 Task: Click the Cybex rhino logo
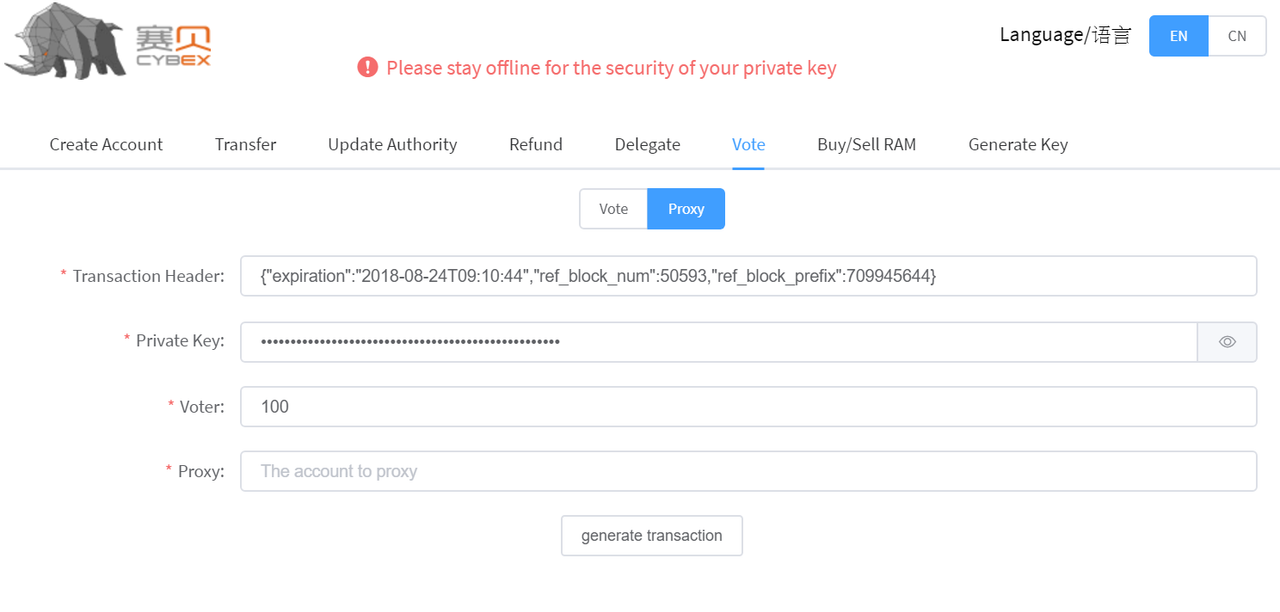tap(108, 42)
